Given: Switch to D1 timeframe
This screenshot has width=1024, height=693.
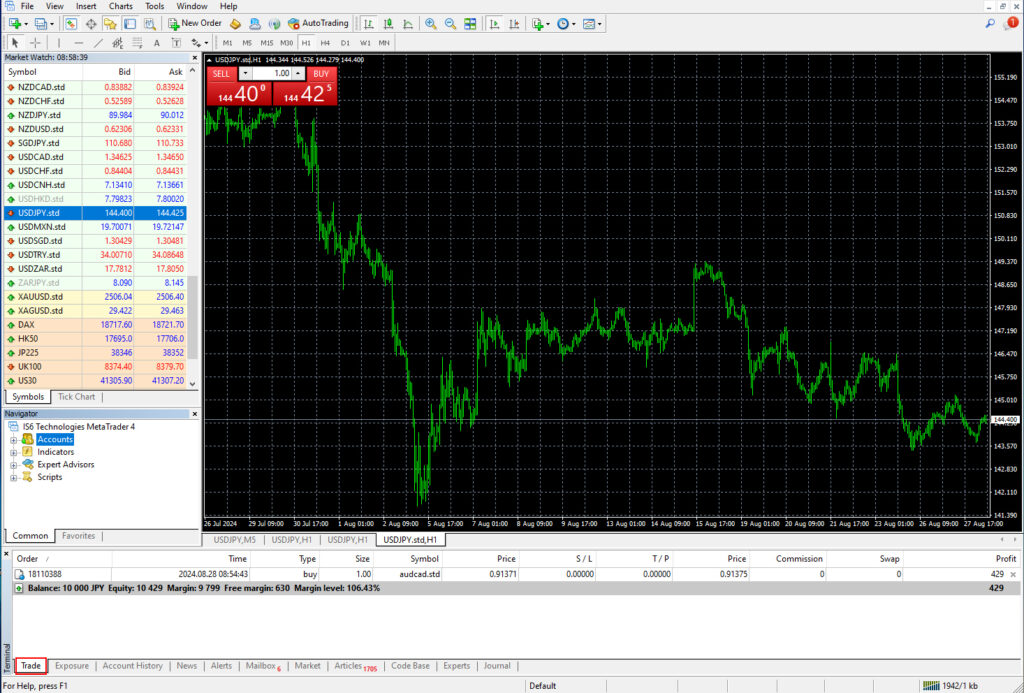Looking at the screenshot, I should pos(345,42).
